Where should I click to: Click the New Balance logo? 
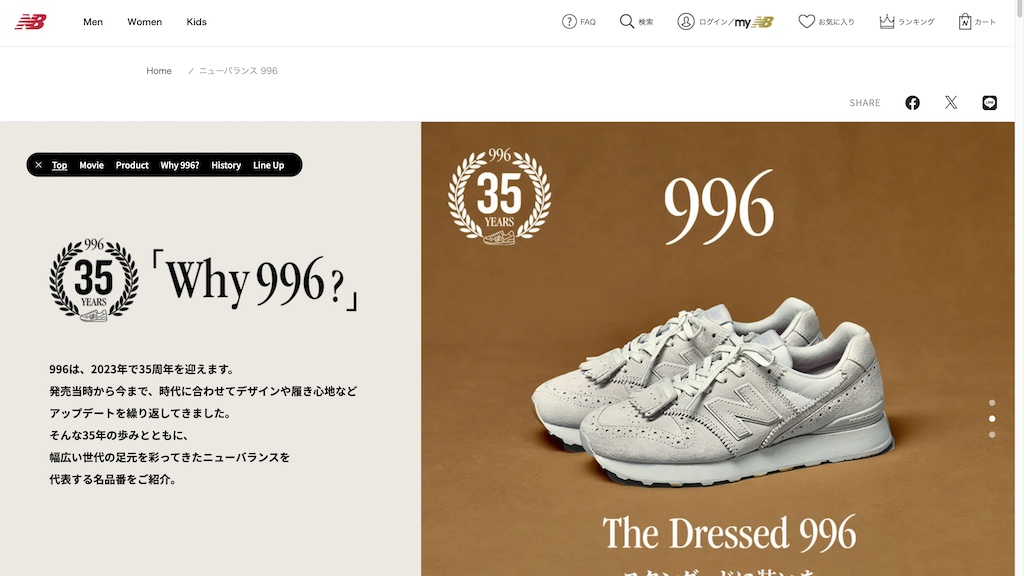tap(31, 22)
